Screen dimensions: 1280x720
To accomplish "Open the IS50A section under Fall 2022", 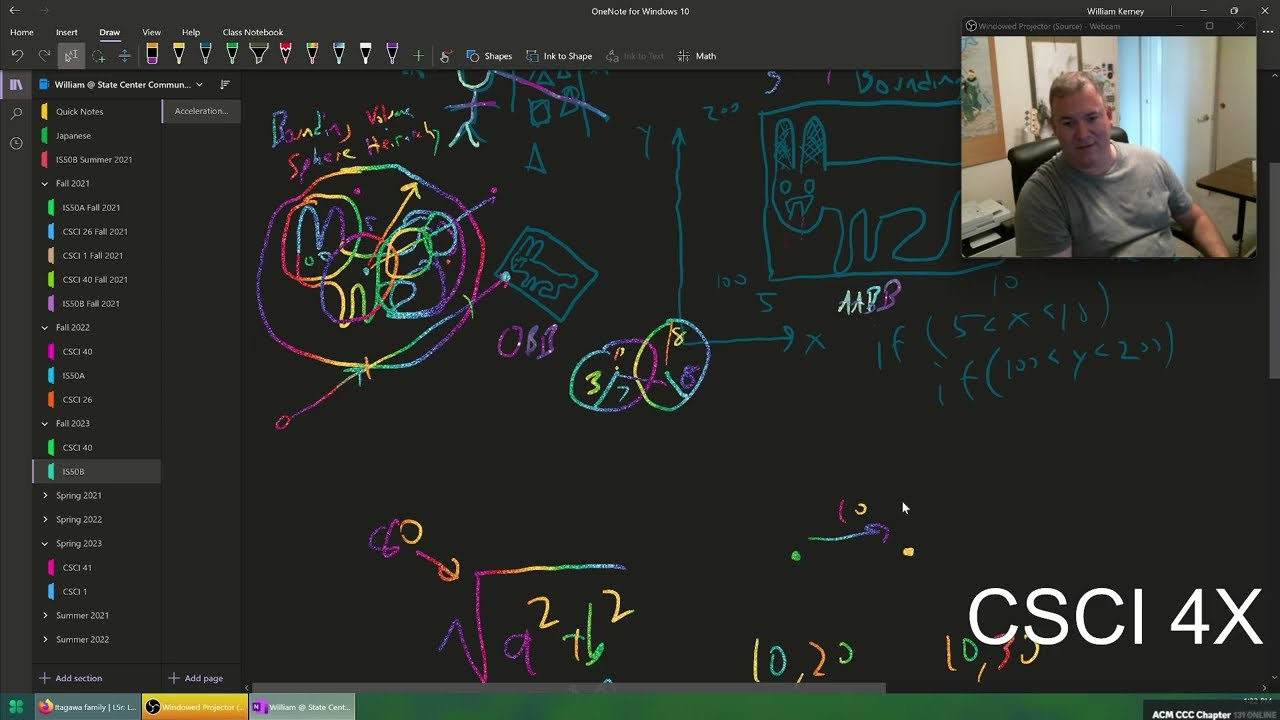I will coord(97,375).
